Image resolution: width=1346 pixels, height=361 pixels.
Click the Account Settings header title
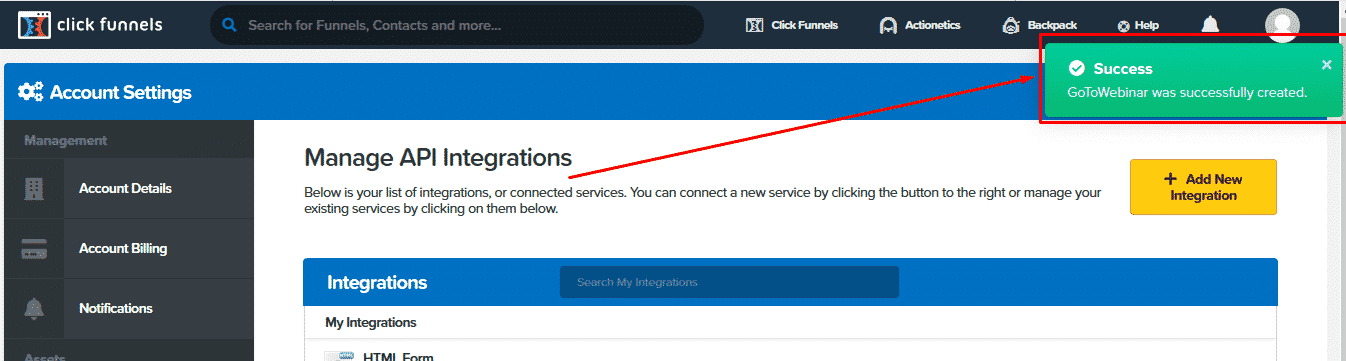120,93
